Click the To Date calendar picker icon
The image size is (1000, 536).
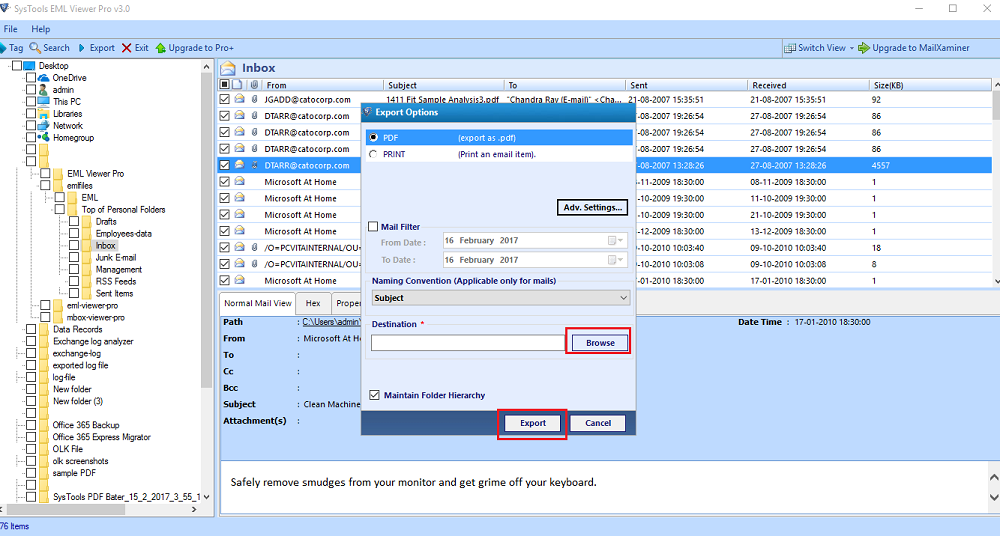[x=615, y=260]
